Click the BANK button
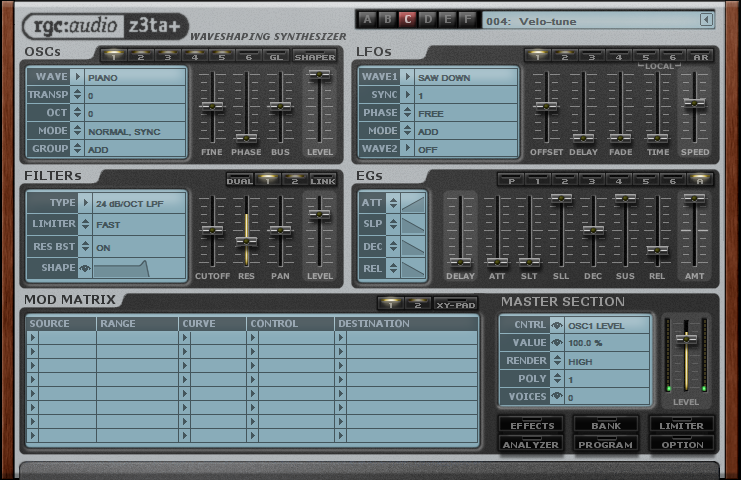 click(606, 425)
